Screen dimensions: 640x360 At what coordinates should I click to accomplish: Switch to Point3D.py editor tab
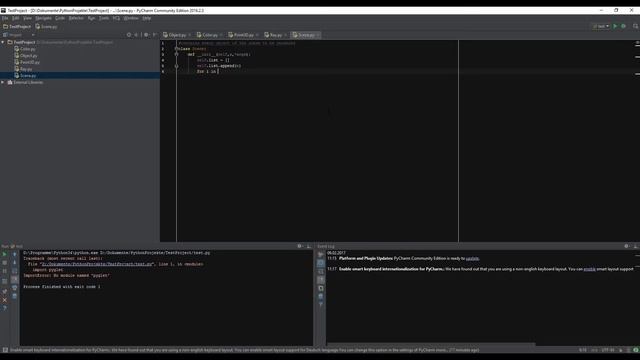pyautogui.click(x=243, y=35)
